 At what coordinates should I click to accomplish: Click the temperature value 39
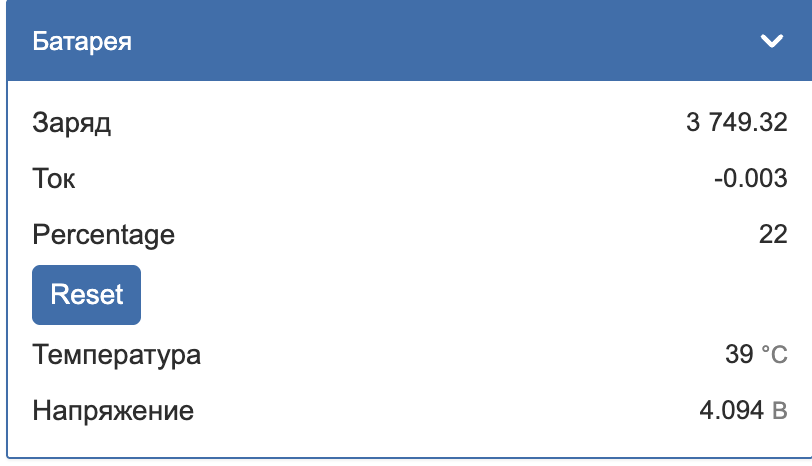pyautogui.click(x=738, y=355)
